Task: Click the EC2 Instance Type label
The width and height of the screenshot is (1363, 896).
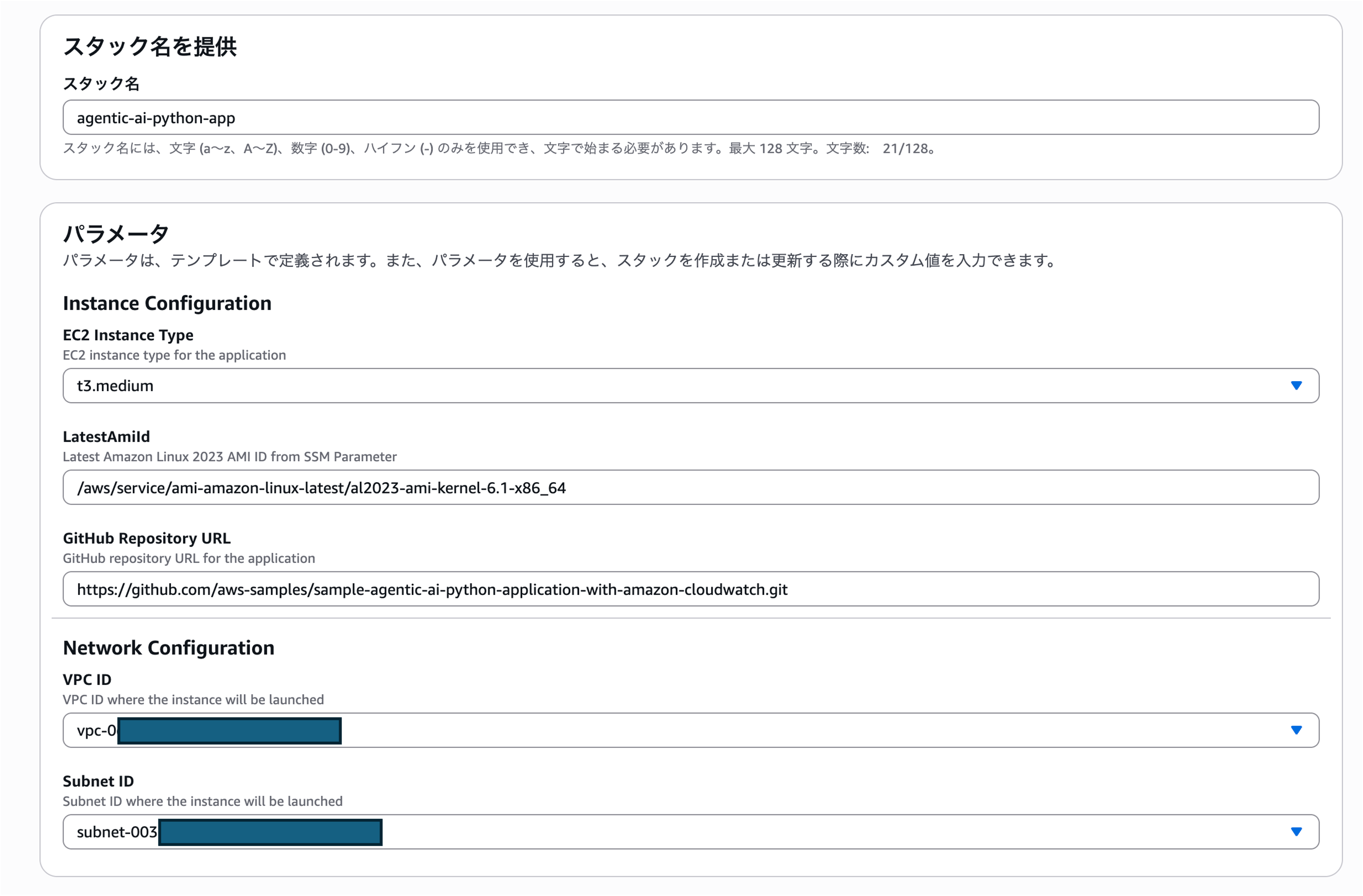Action: click(128, 335)
